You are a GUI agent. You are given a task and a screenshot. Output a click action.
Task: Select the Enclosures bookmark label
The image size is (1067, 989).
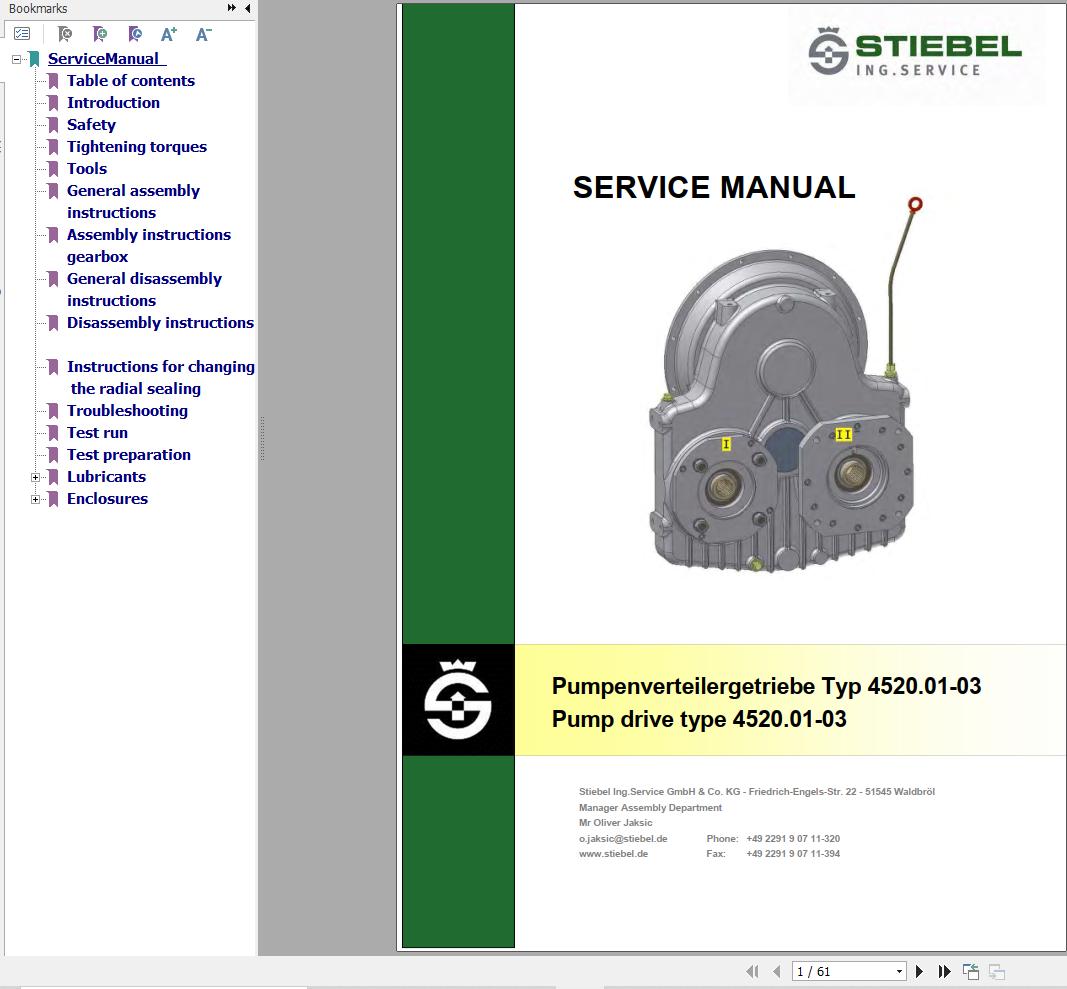(107, 499)
